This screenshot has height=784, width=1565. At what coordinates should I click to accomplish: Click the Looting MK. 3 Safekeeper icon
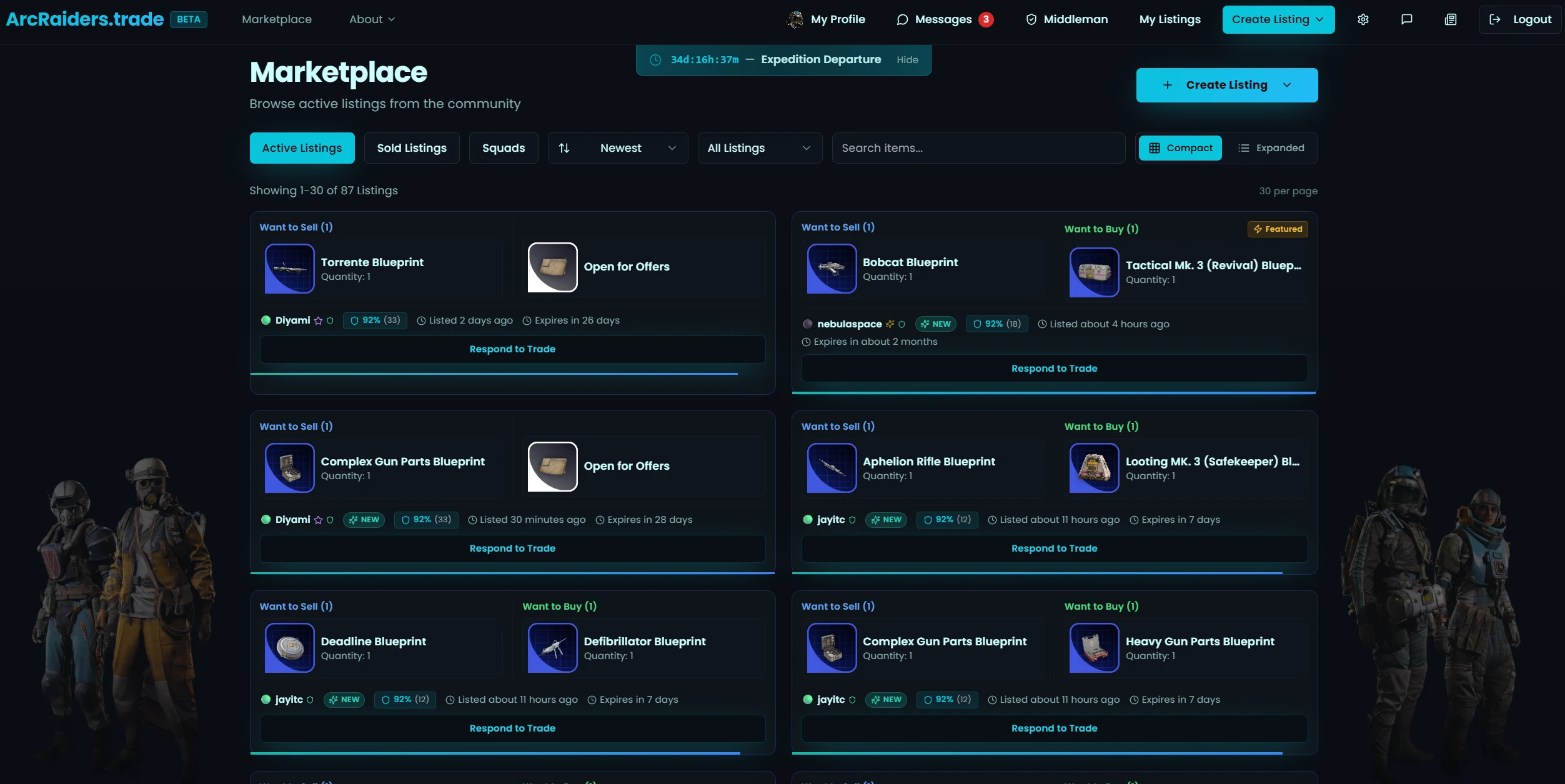(1094, 468)
